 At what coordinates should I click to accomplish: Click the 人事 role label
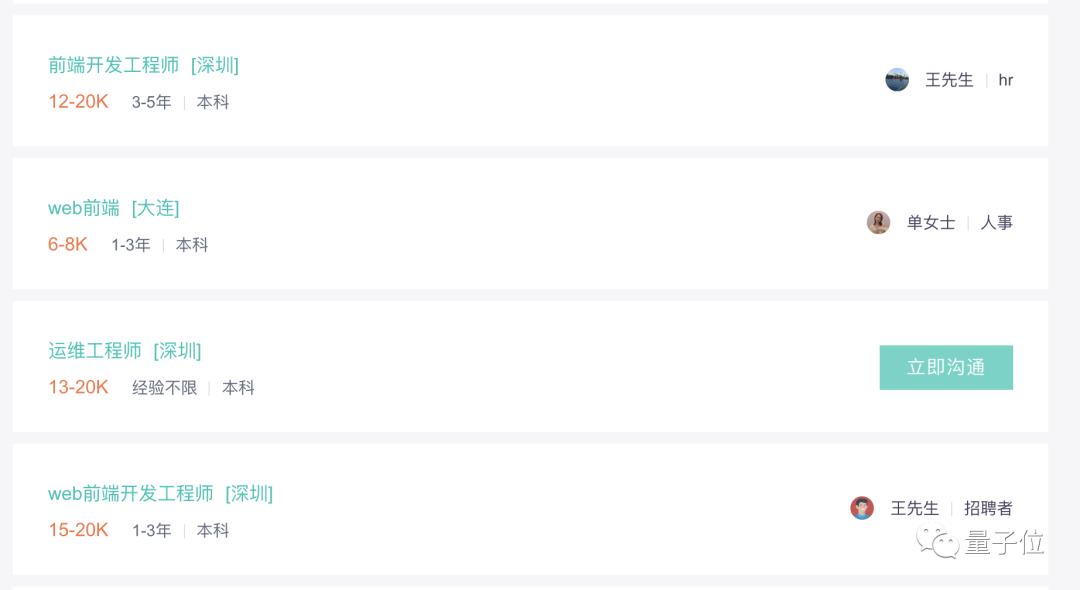tap(996, 223)
